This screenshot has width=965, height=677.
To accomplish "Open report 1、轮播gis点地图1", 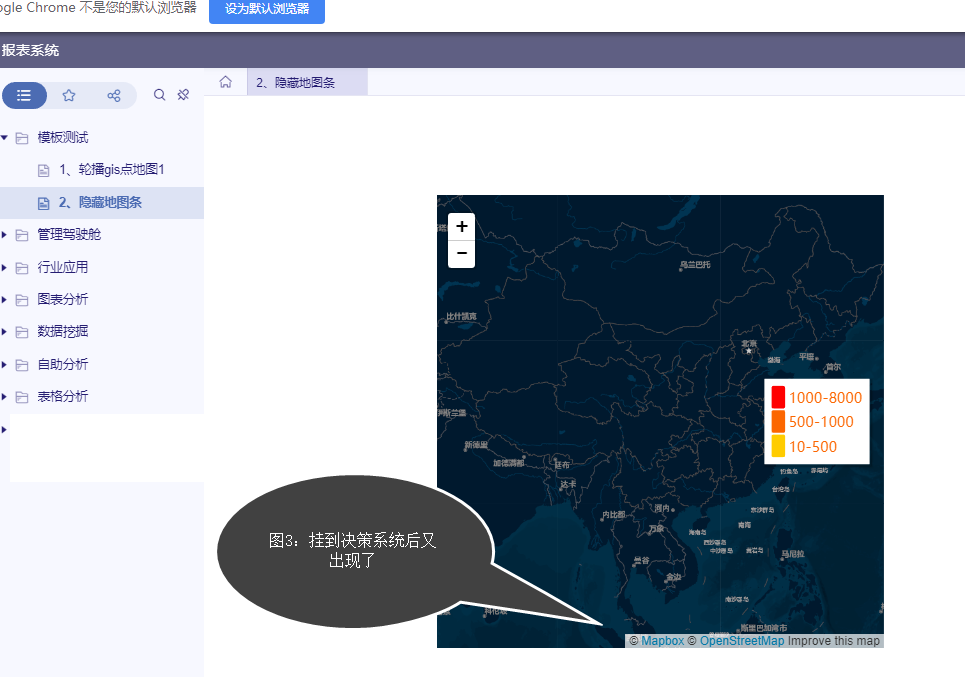I will pyautogui.click(x=111, y=170).
